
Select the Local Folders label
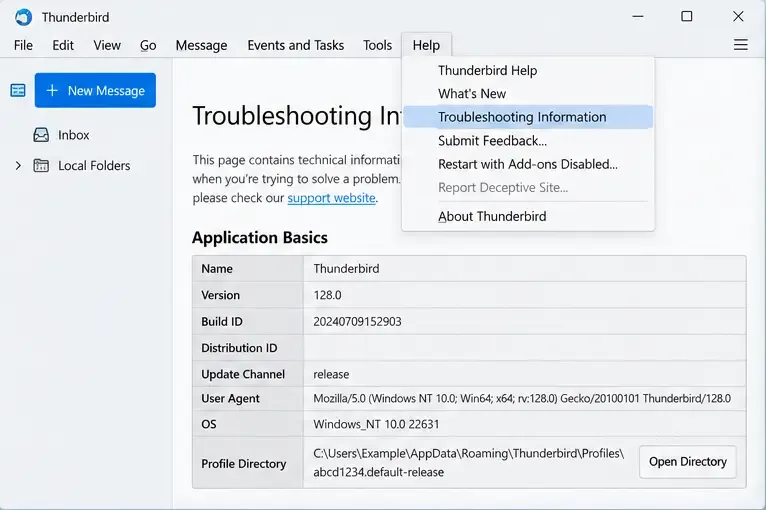(x=94, y=166)
